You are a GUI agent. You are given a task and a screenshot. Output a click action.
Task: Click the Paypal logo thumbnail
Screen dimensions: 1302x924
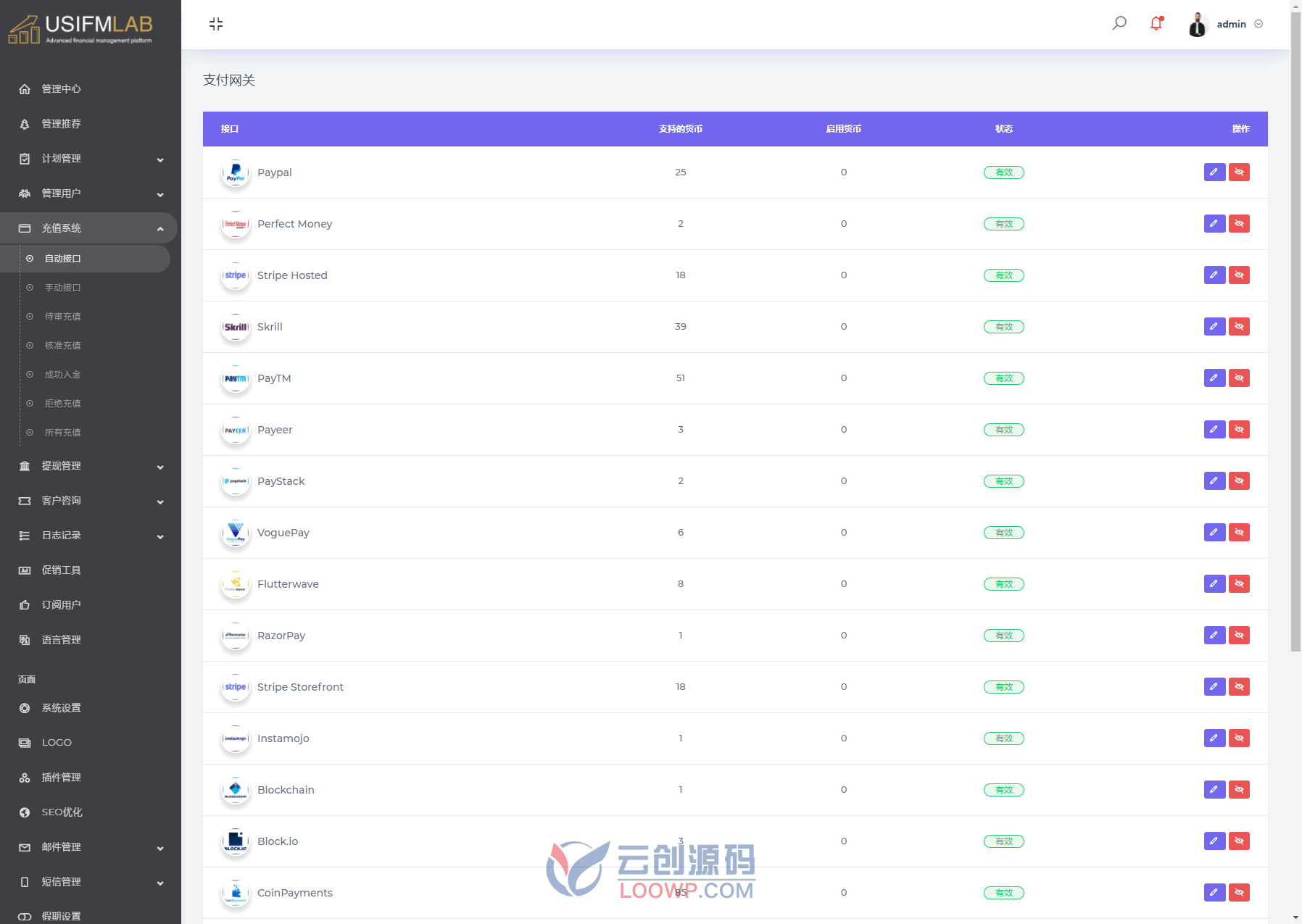click(x=236, y=172)
